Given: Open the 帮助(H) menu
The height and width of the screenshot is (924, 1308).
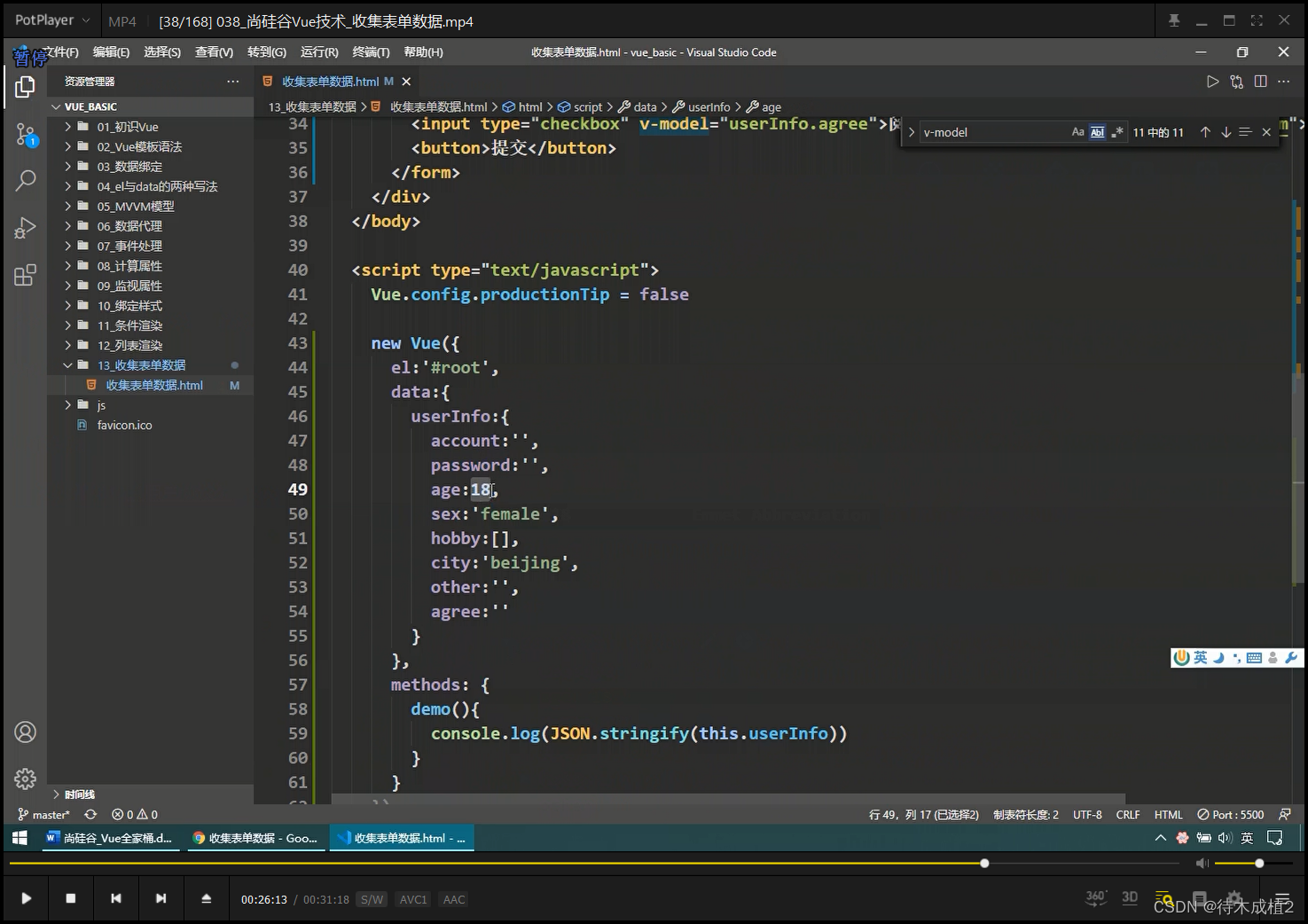Looking at the screenshot, I should point(423,52).
